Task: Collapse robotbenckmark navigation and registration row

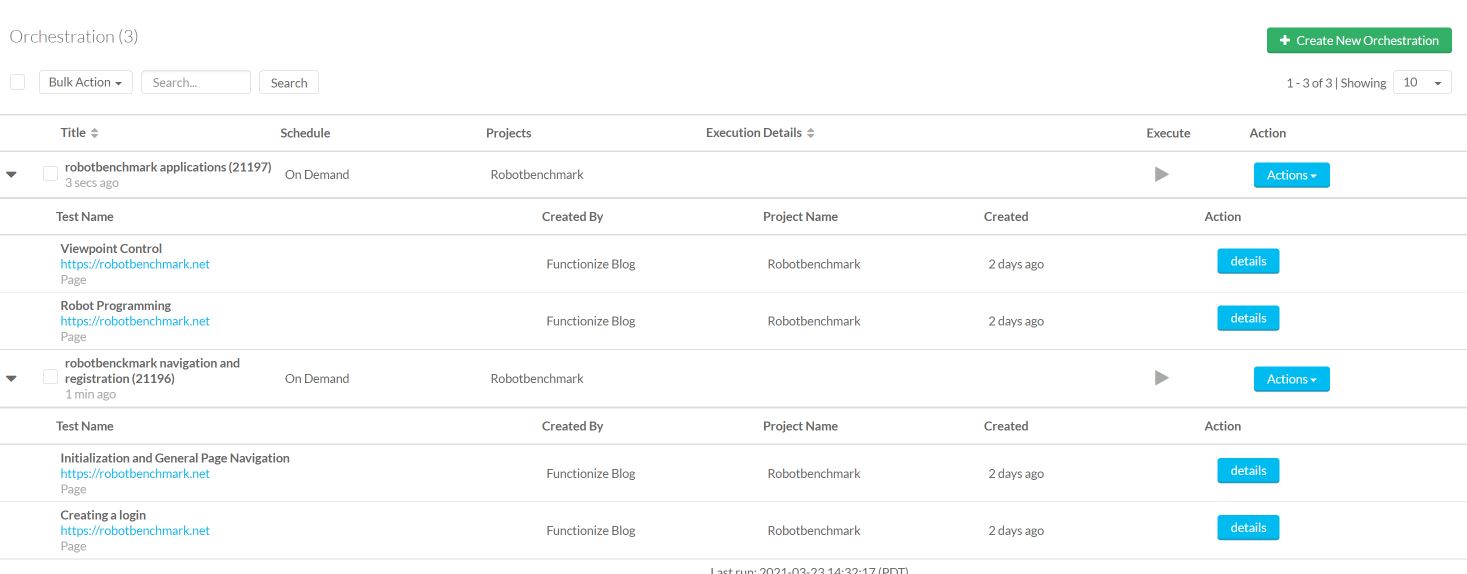Action: (12, 378)
